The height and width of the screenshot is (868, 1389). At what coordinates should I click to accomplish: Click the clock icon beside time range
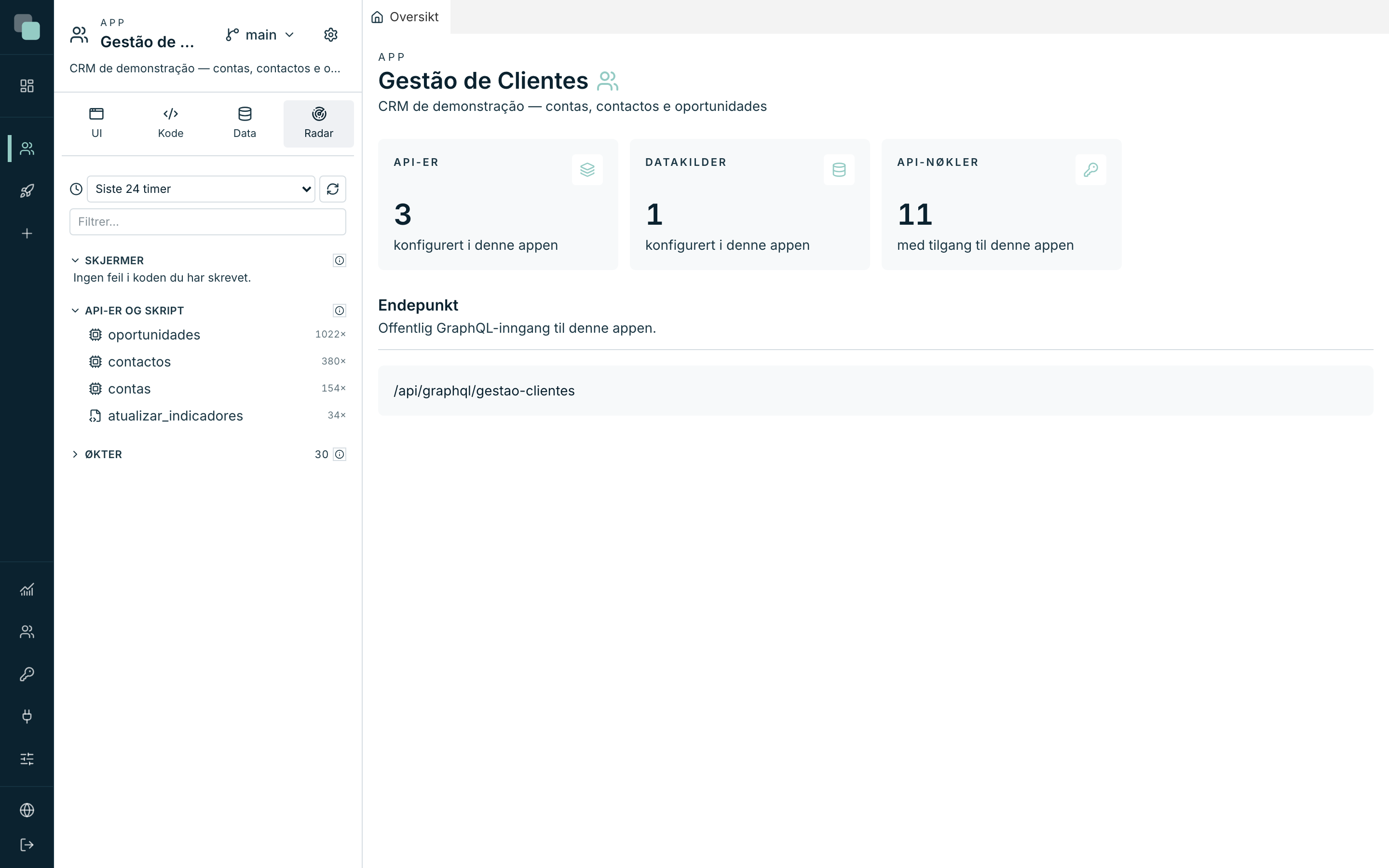76,189
